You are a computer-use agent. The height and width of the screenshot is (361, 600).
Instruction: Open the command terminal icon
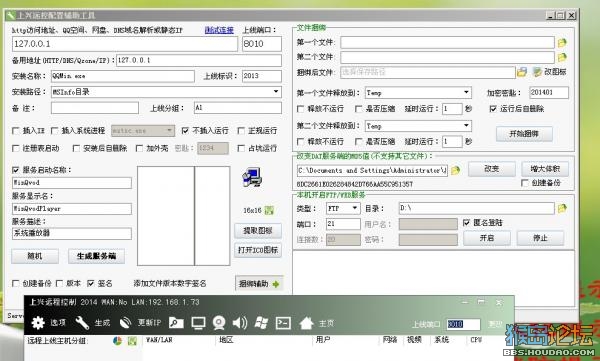coord(283,323)
